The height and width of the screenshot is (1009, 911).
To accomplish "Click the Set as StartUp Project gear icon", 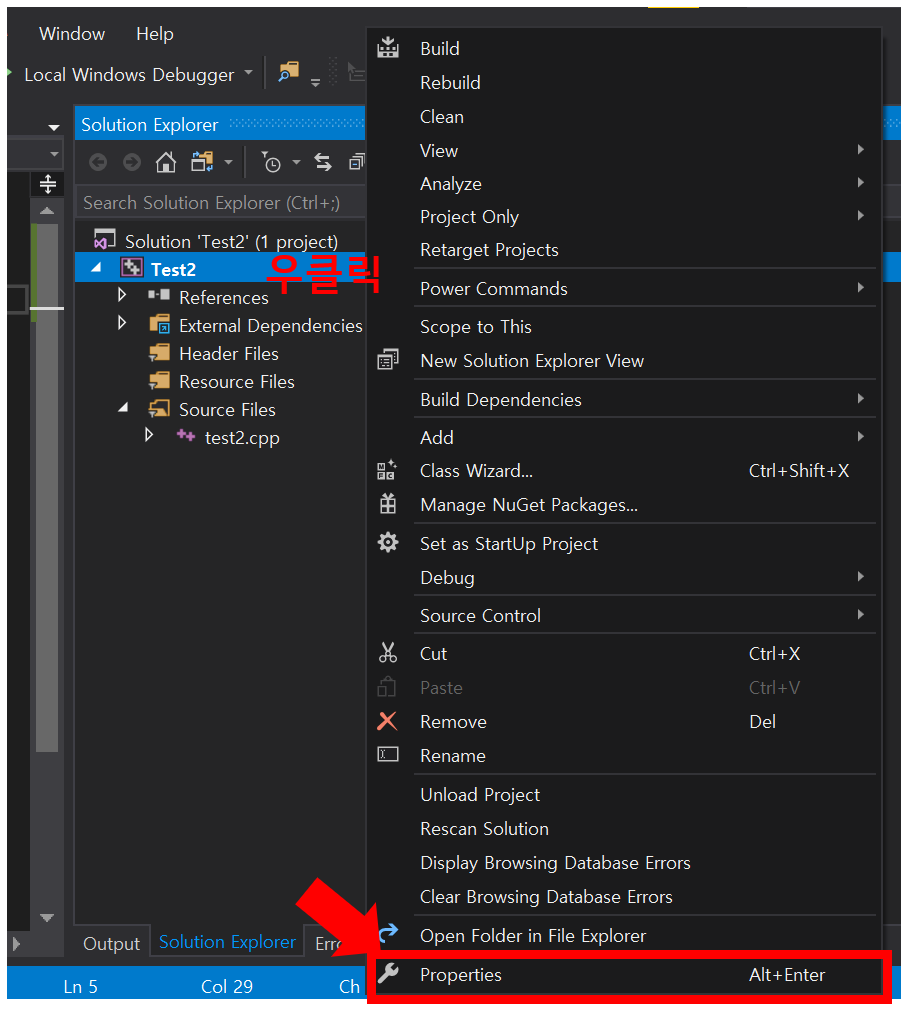I will [387, 542].
